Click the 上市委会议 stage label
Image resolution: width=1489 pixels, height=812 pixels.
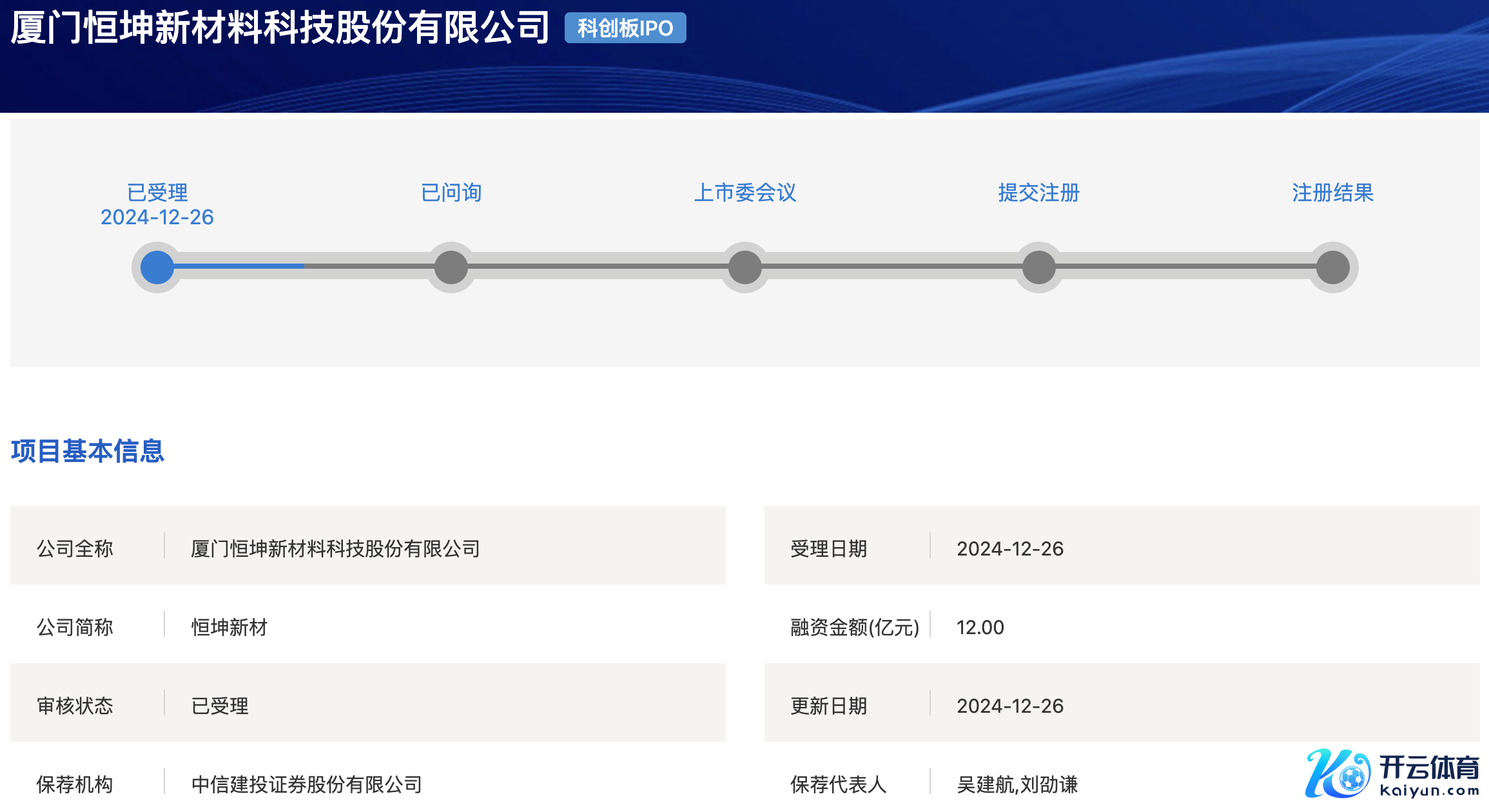745,193
